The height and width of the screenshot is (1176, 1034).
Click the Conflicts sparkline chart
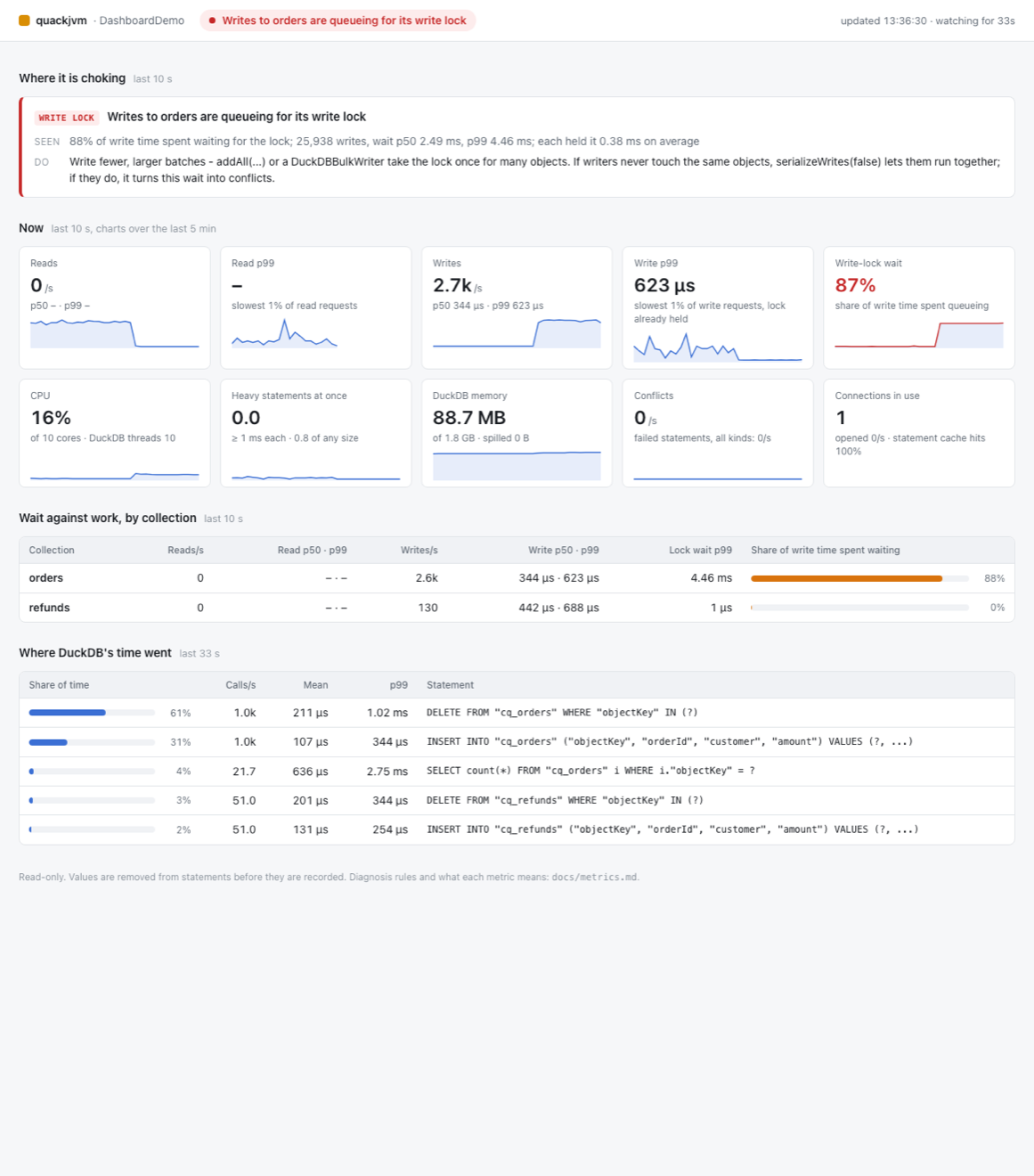point(718,478)
